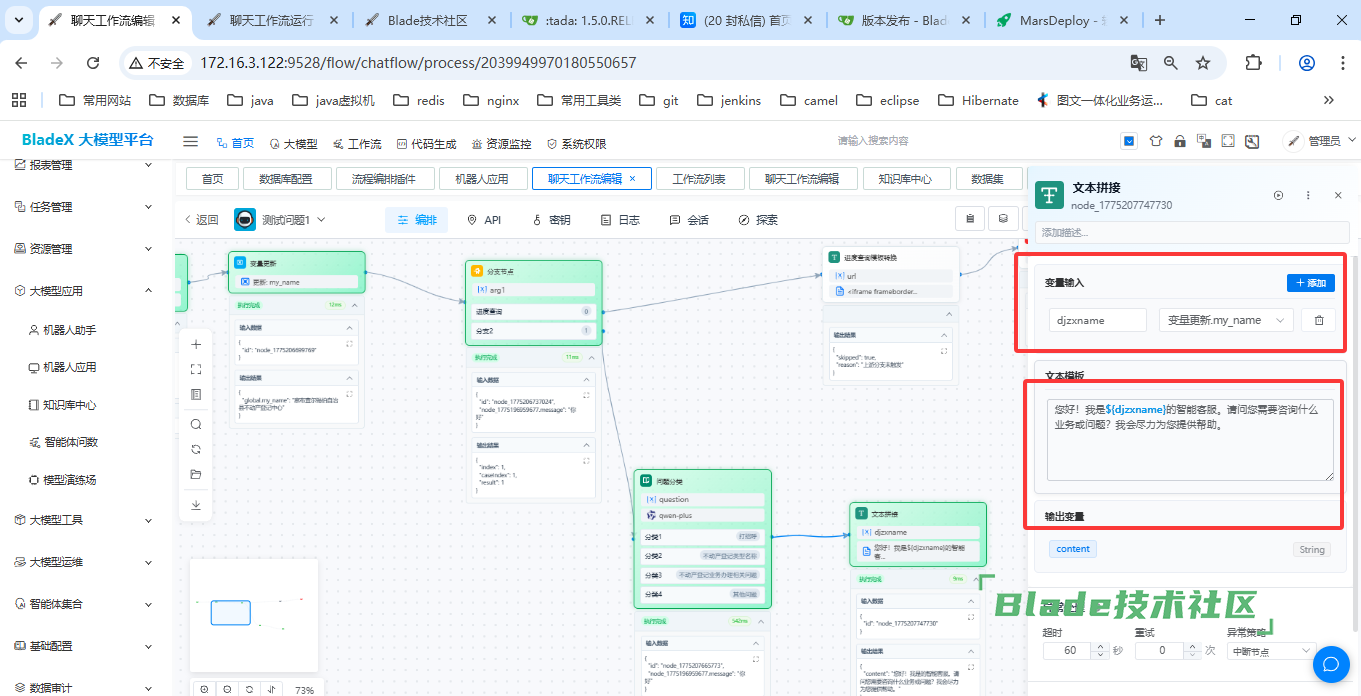Click the search icon in canvas toolbar
The width and height of the screenshot is (1361, 696).
pyautogui.click(x=196, y=424)
